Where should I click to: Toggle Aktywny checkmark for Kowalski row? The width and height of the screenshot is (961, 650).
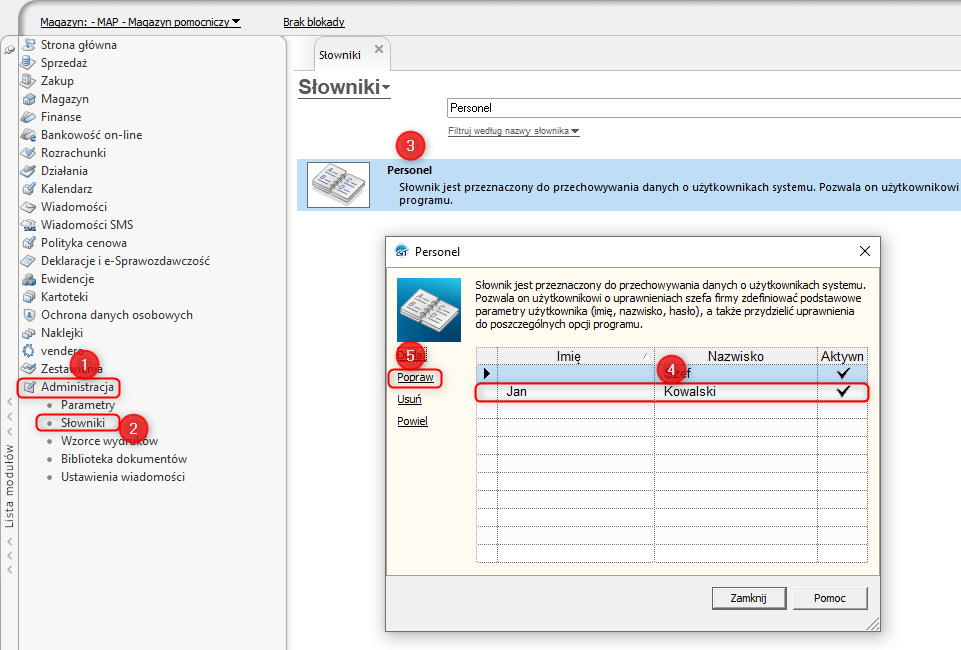[x=843, y=391]
